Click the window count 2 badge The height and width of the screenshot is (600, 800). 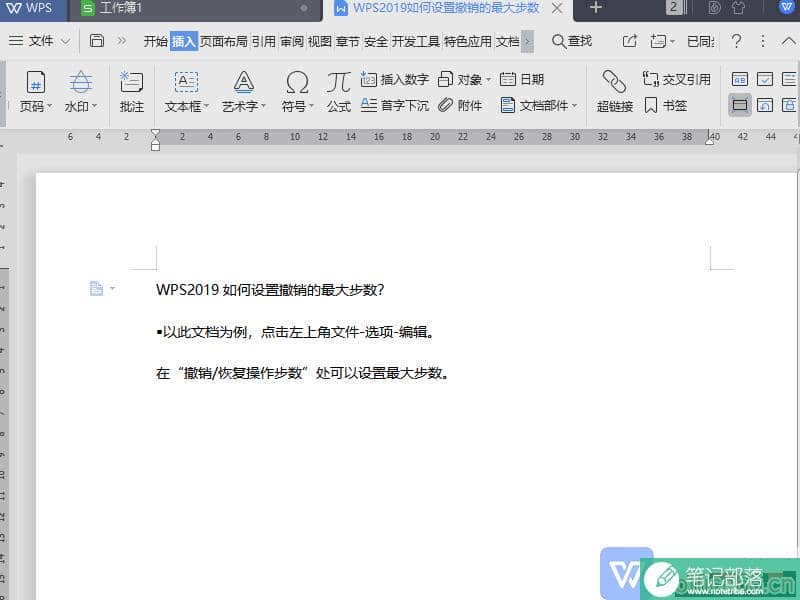point(673,7)
